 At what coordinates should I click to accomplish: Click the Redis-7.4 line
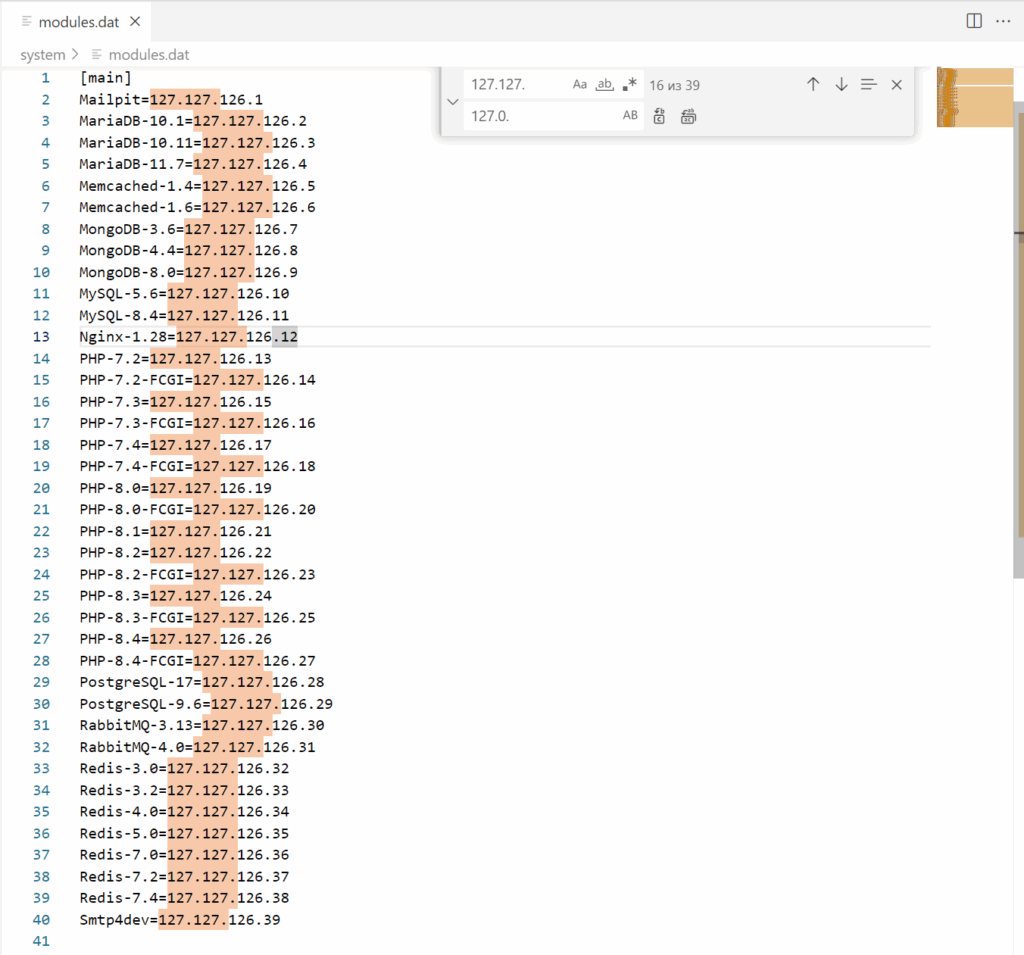(x=184, y=898)
